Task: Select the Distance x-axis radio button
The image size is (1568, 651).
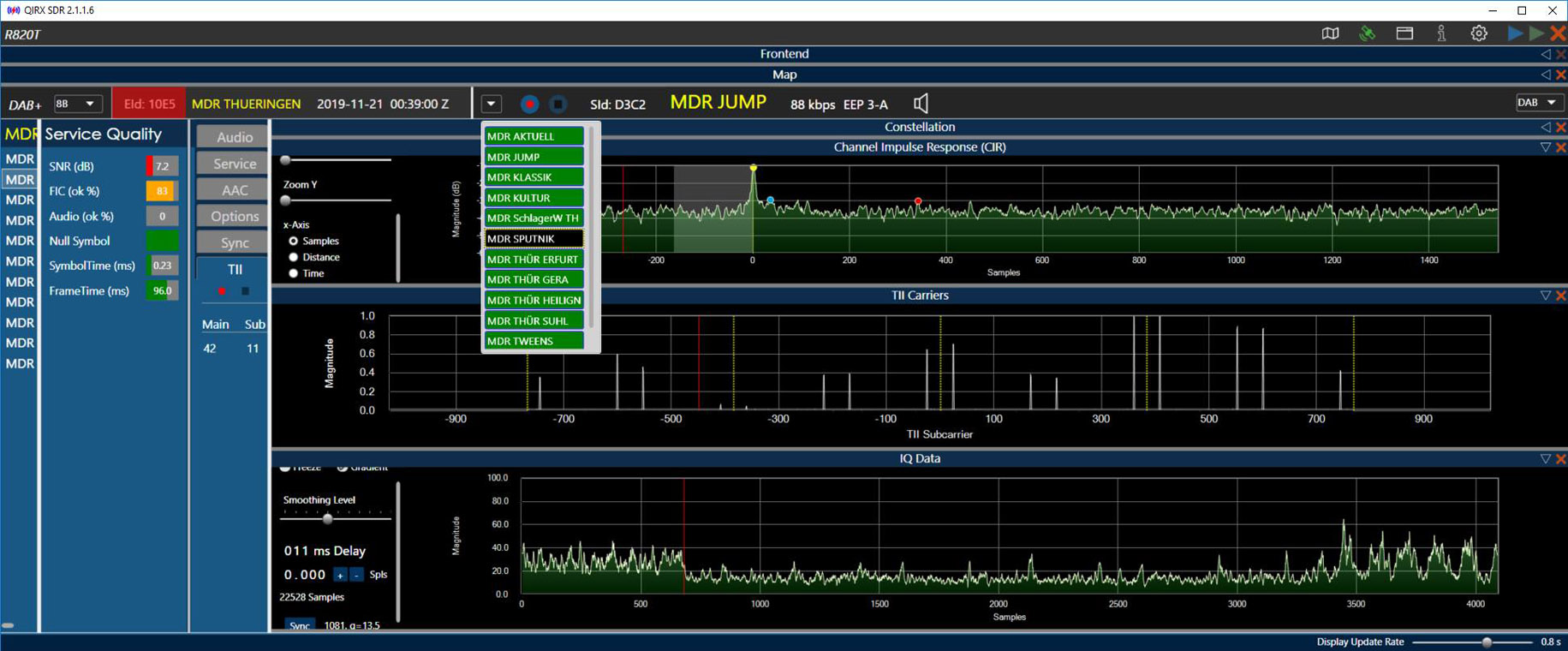Action: point(294,257)
